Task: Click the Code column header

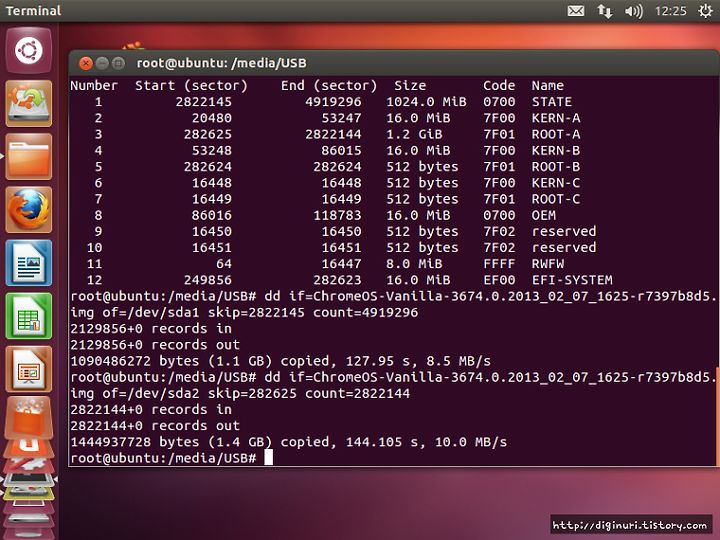Action: tap(499, 85)
